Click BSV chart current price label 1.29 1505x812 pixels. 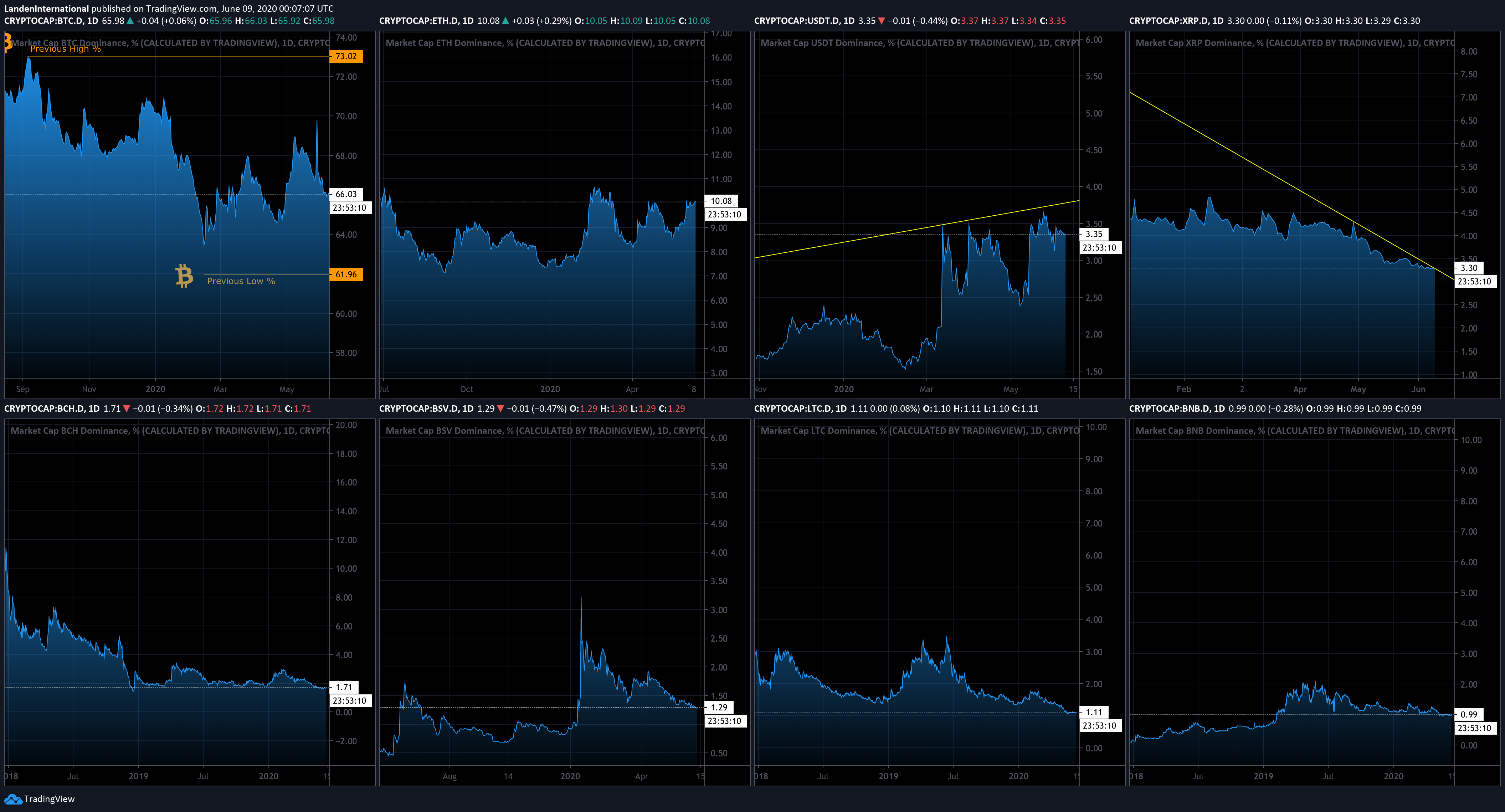point(719,707)
